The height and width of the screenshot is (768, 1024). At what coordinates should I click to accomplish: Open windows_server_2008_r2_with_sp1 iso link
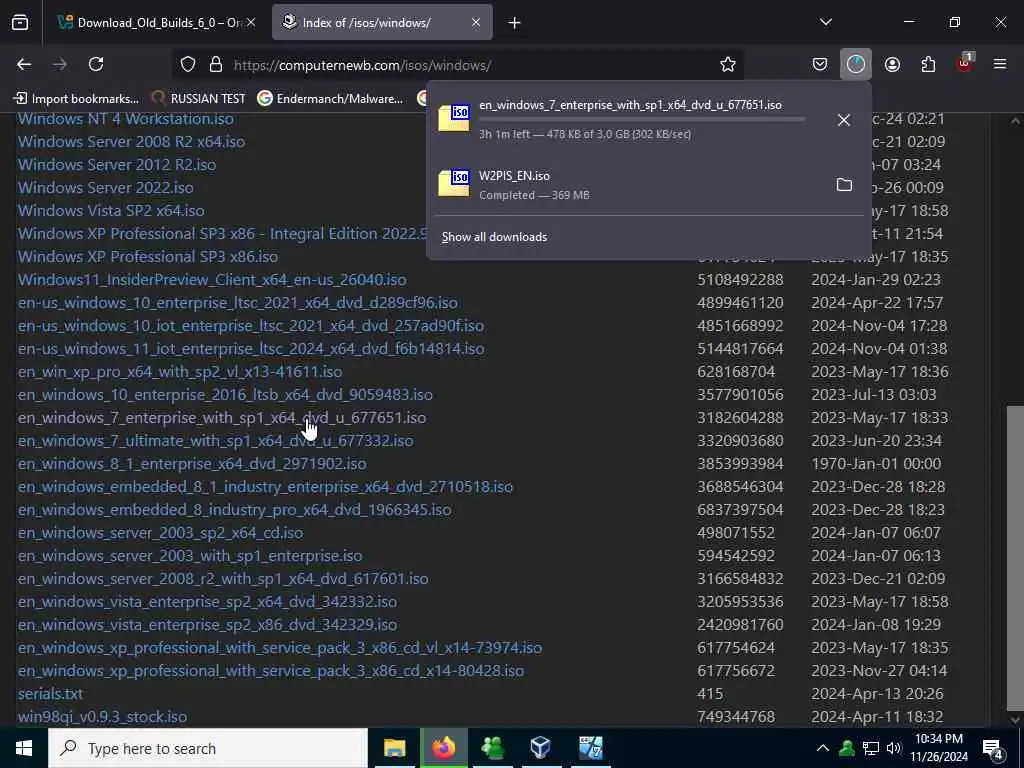[223, 579]
